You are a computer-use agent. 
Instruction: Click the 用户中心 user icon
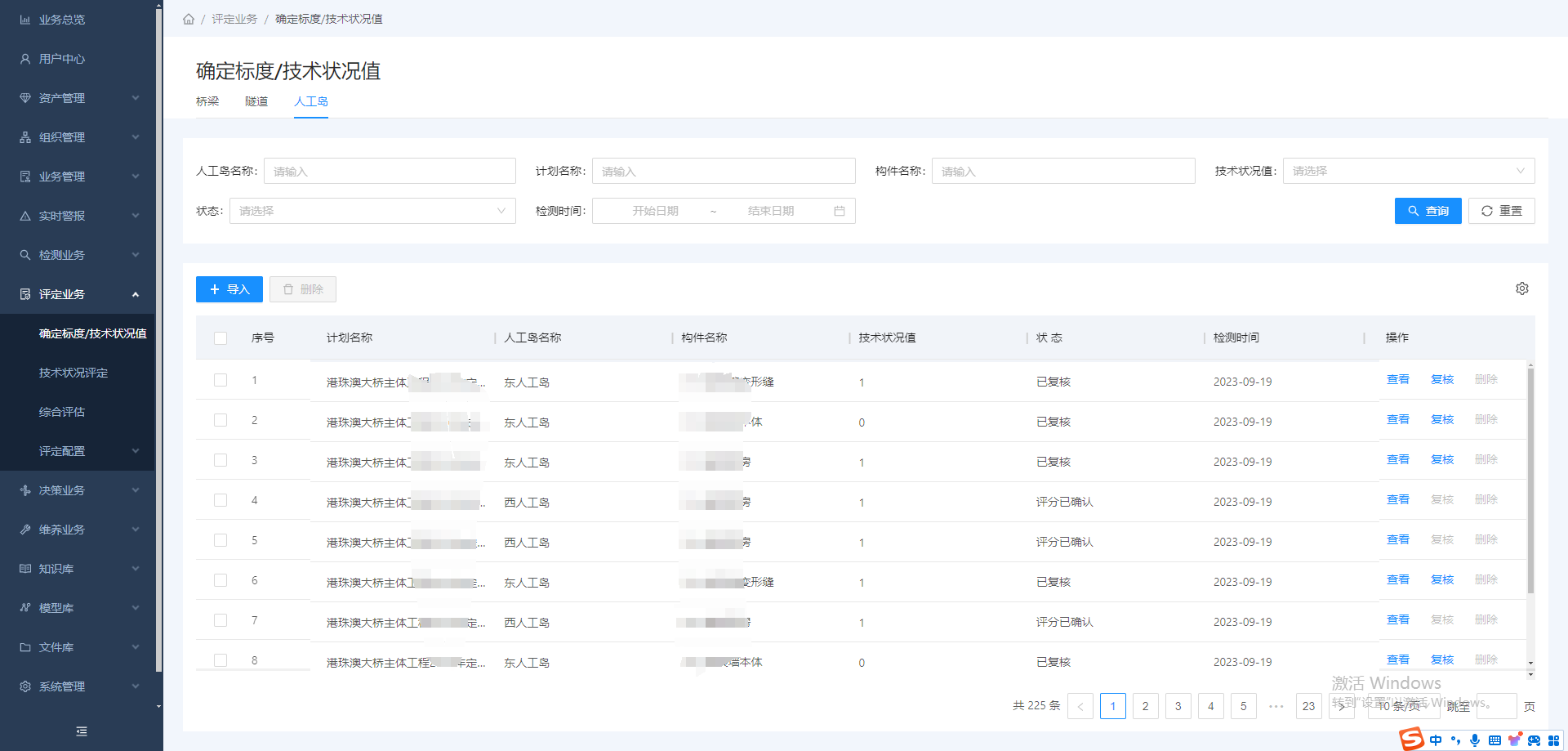[25, 59]
